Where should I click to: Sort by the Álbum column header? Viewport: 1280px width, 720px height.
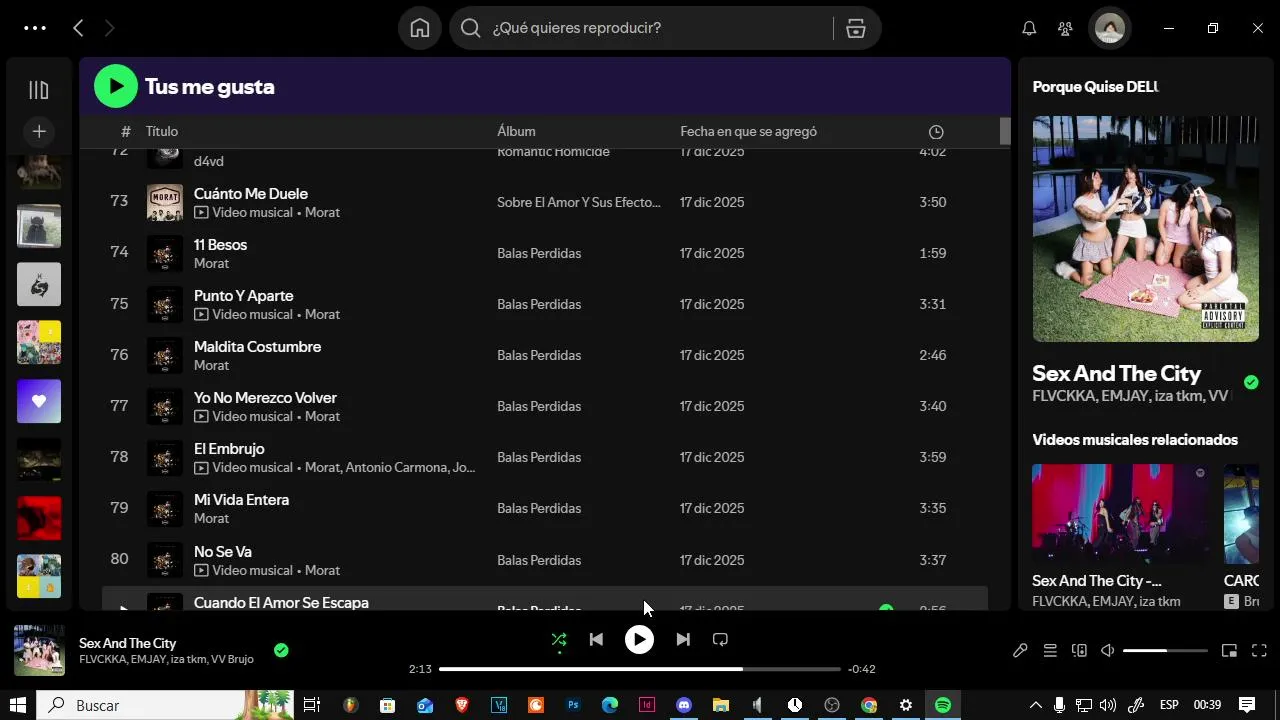point(516,131)
